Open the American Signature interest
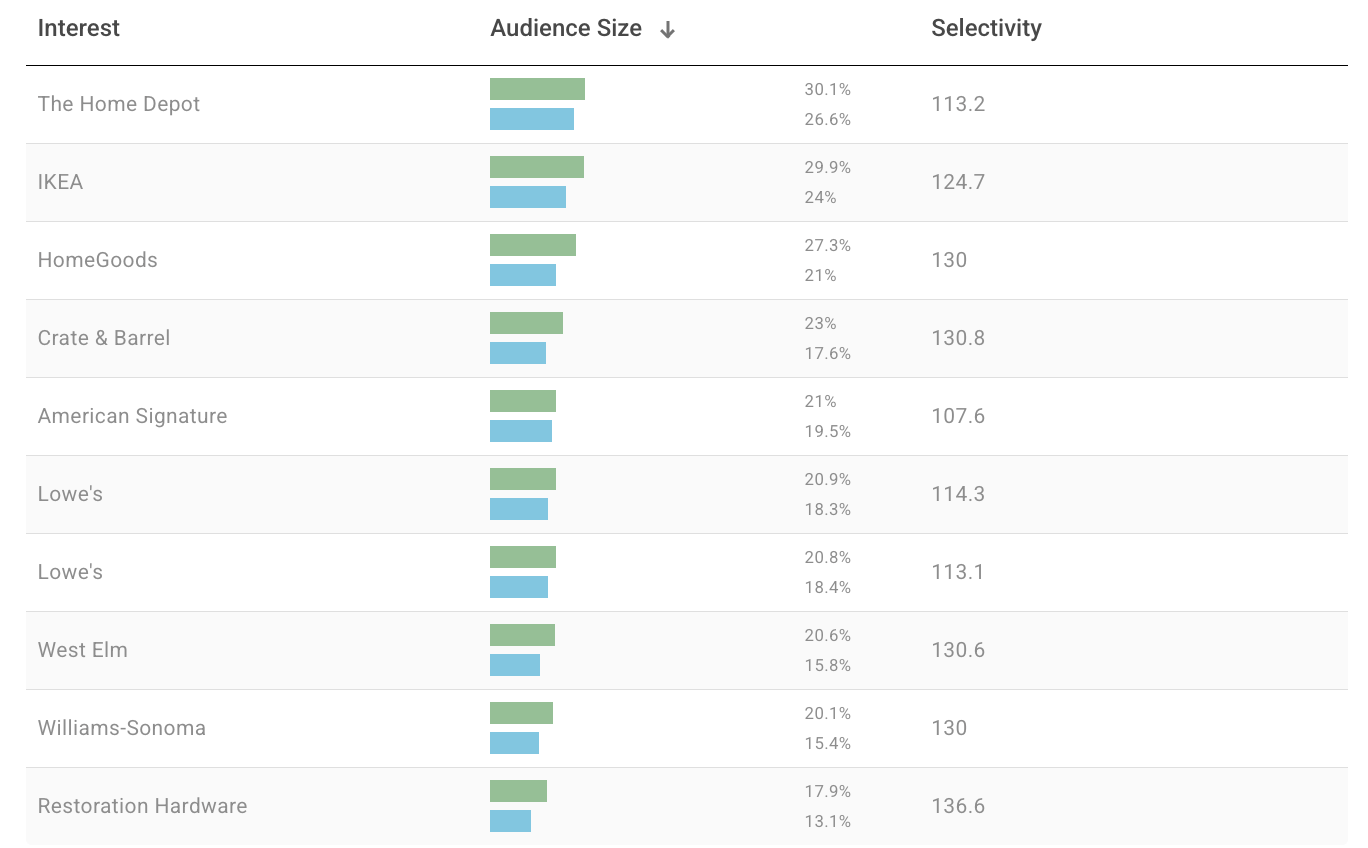Screen dimensions: 1368x848 [132, 416]
